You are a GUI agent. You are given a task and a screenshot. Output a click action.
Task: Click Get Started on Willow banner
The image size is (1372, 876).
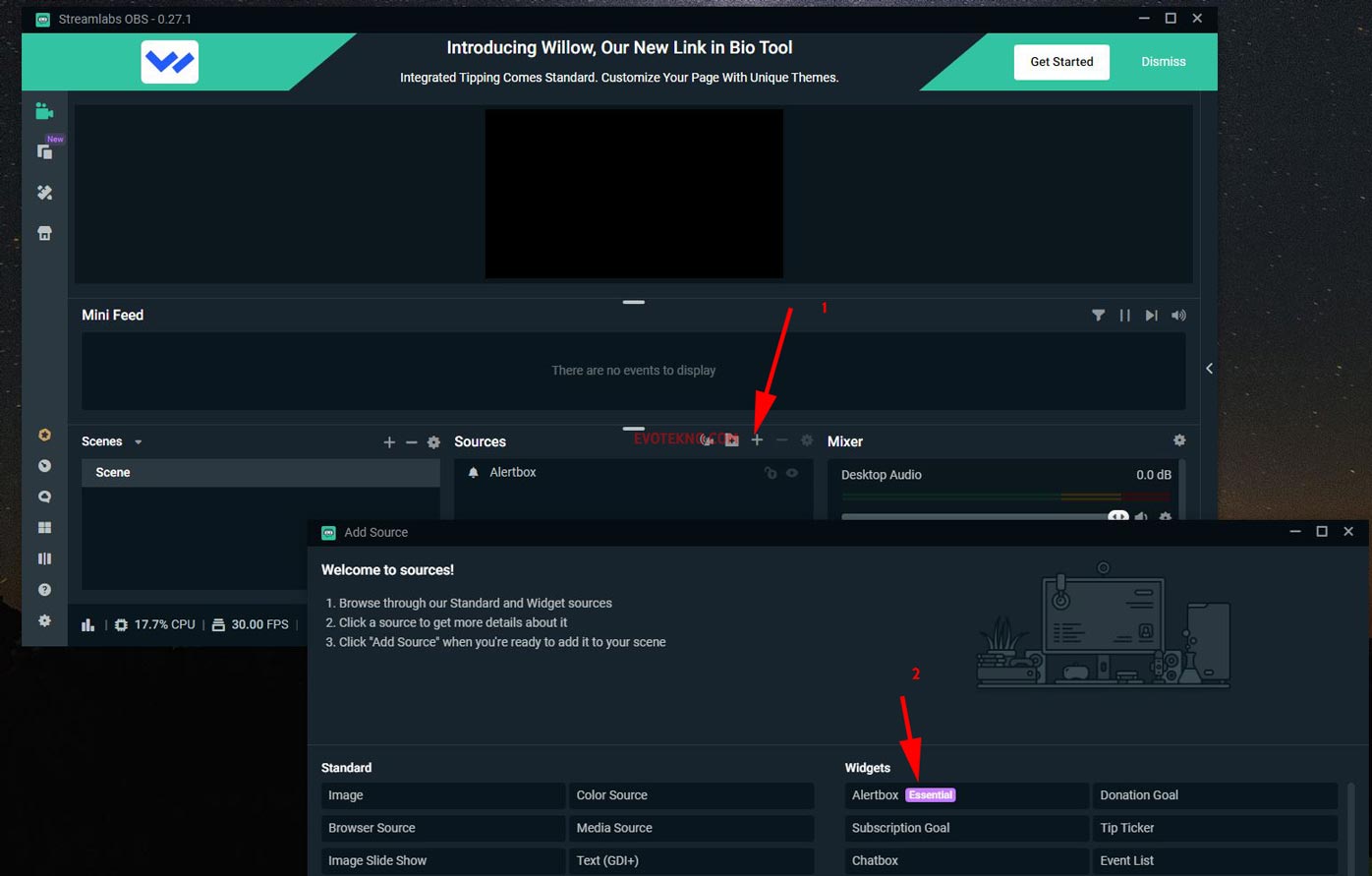1061,62
